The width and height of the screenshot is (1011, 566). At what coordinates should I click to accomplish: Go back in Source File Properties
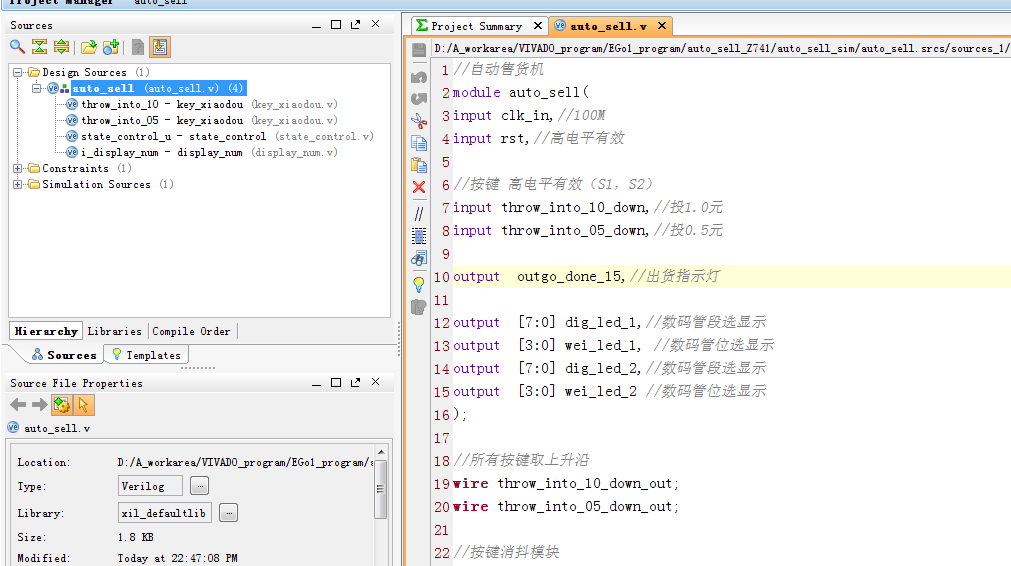(18, 404)
